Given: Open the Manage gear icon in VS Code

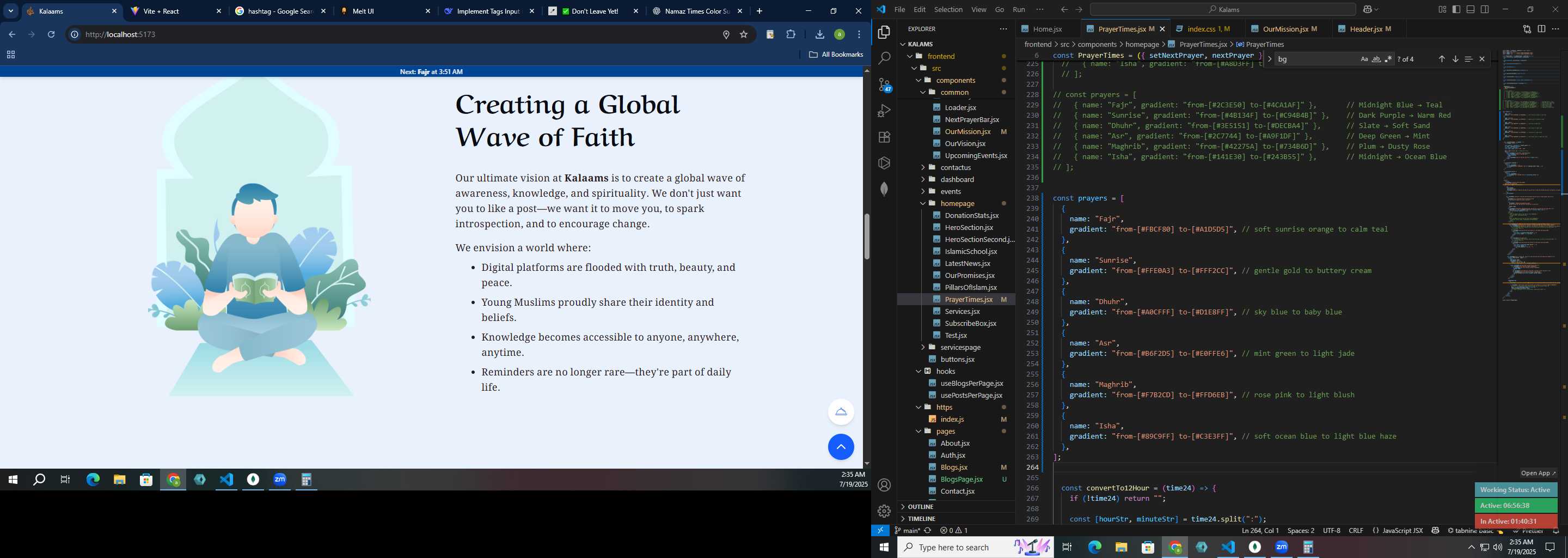Looking at the screenshot, I should tap(884, 511).
